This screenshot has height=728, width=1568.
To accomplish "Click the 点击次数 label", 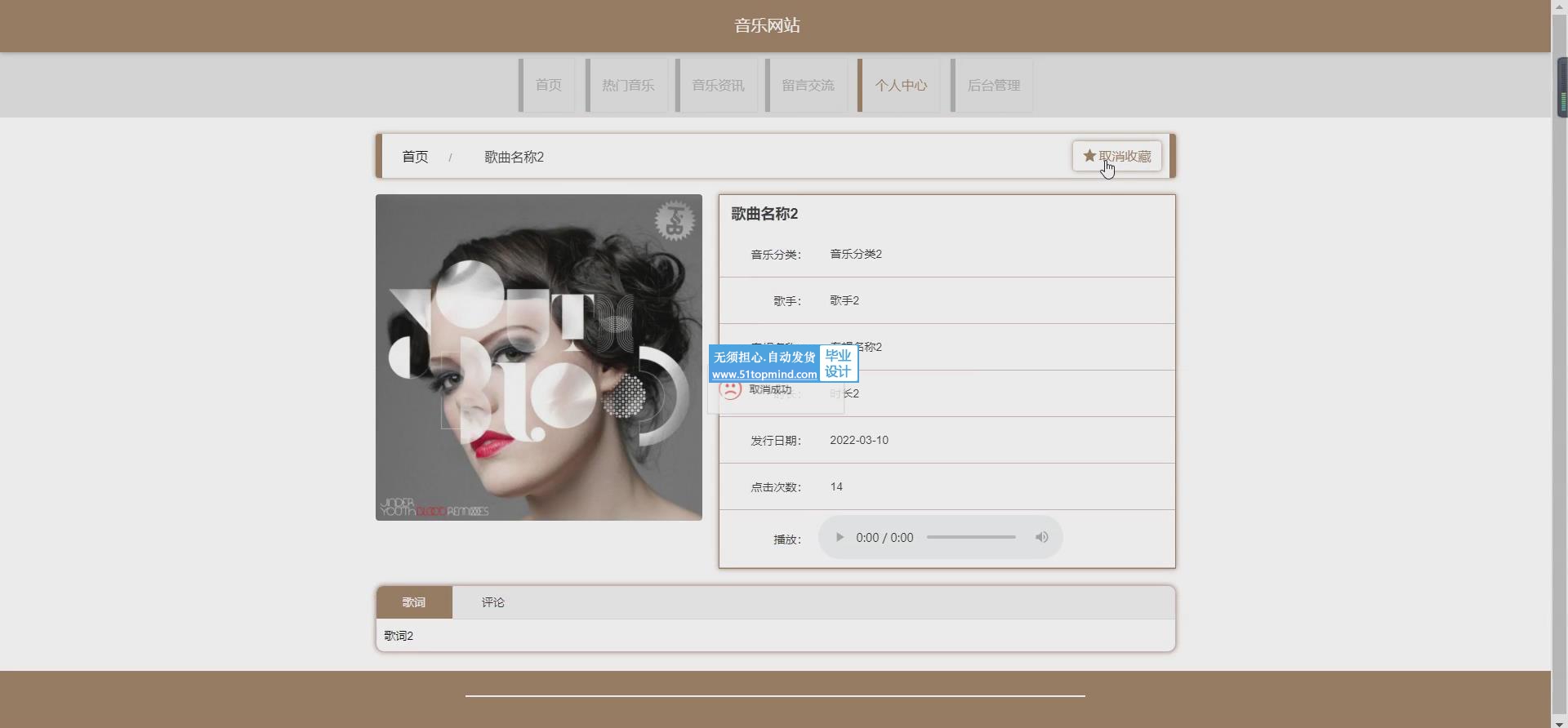I will click(x=776, y=487).
